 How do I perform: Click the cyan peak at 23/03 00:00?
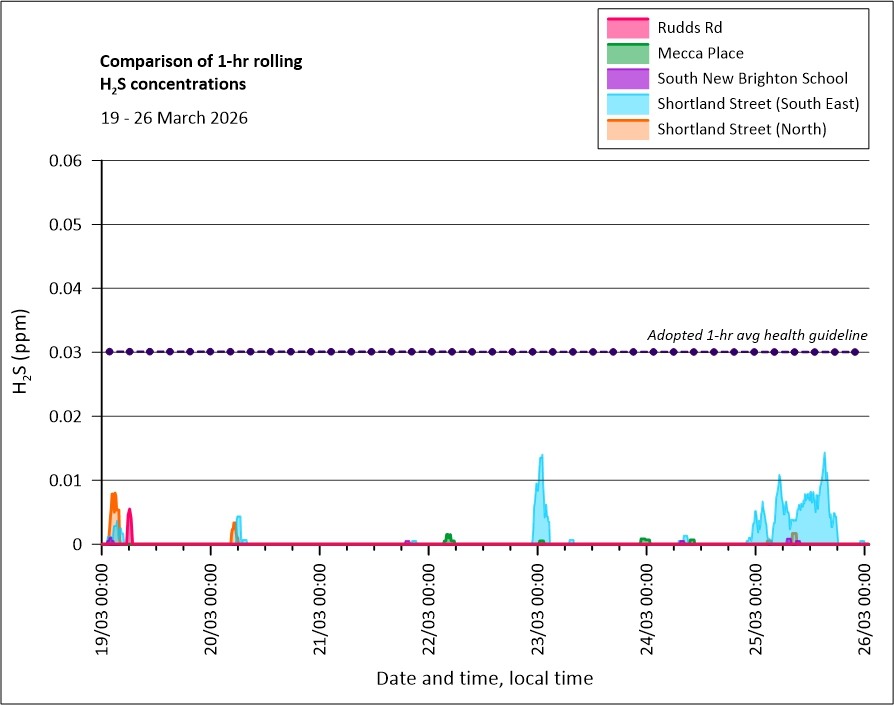[x=541, y=470]
